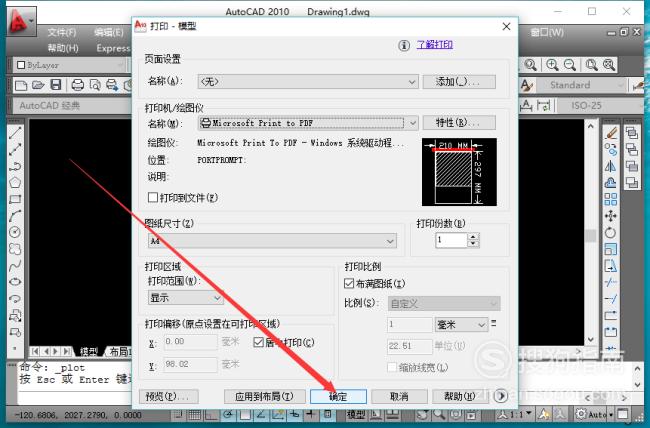Image resolution: width=650 pixels, height=428 pixels.
Task: Select the Rotate modify tool
Action: click(611, 232)
